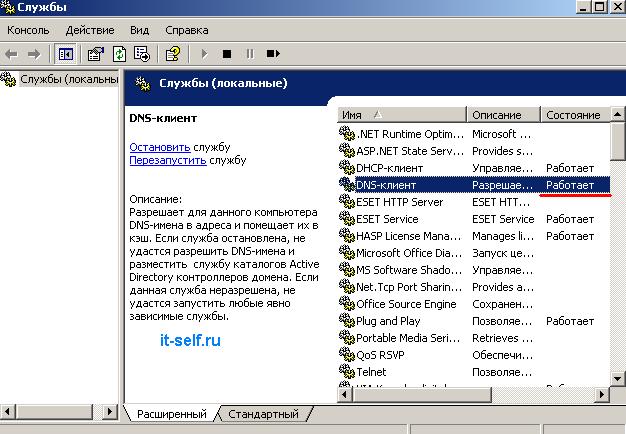Switch to the Расширенный tab
626x434 pixels.
pos(172,414)
